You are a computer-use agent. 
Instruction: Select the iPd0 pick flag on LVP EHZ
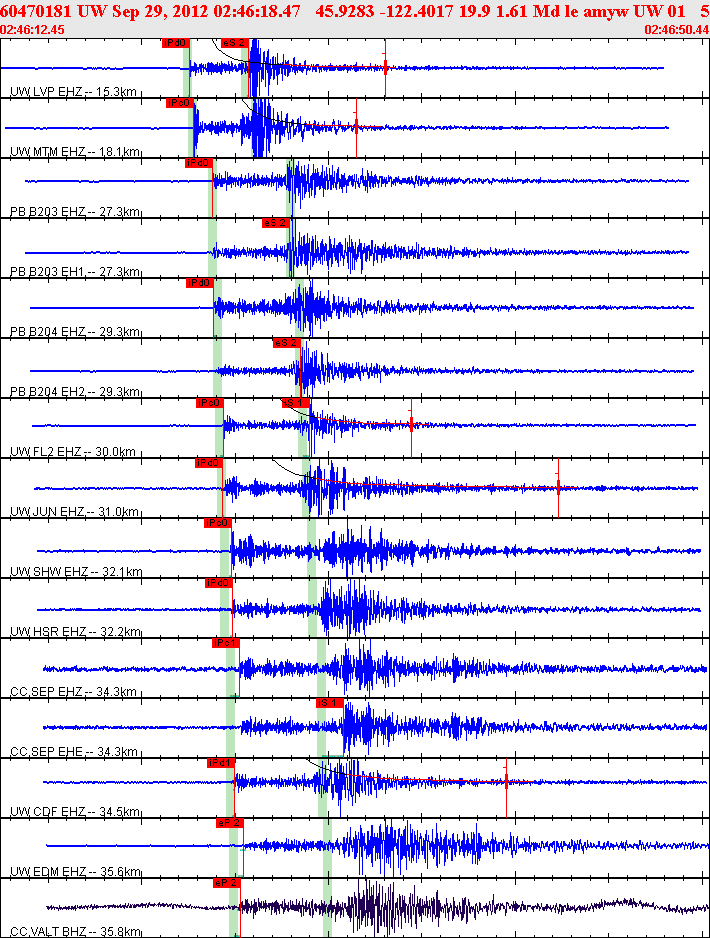(176, 43)
